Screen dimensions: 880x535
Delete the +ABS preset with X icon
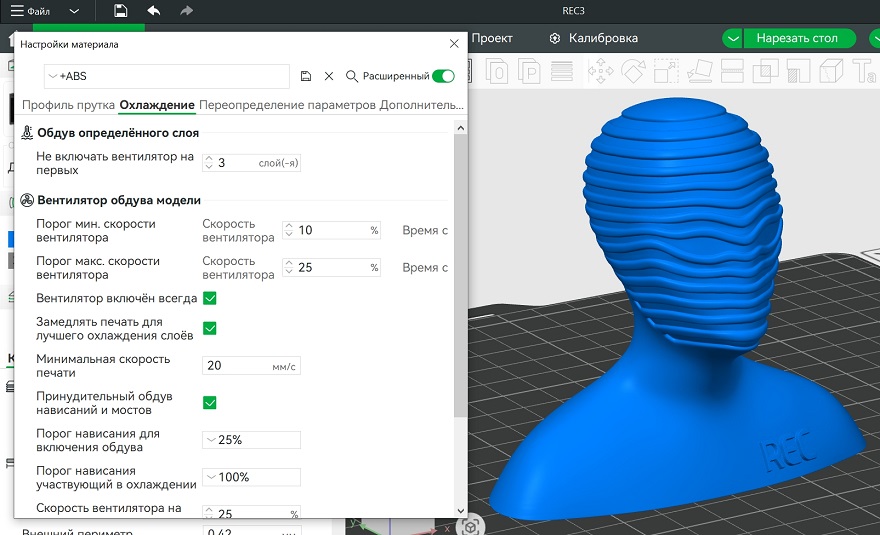327,76
